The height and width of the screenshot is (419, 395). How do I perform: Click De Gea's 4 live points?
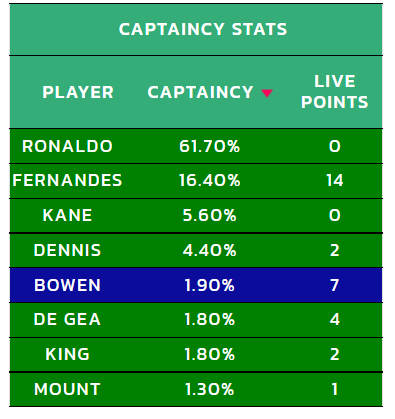click(x=335, y=319)
